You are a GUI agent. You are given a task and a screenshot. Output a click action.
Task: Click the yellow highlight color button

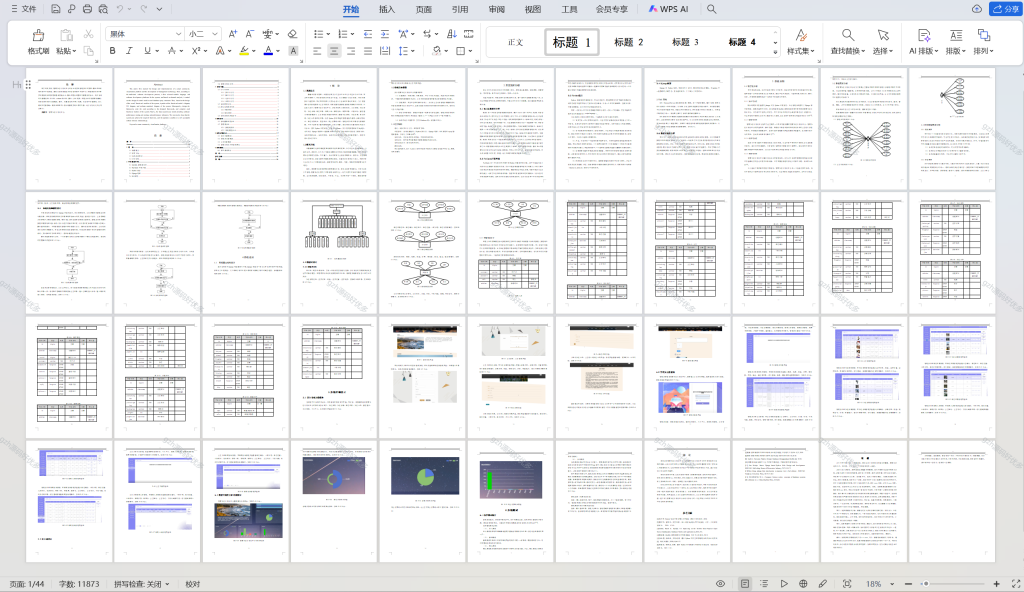(244, 51)
